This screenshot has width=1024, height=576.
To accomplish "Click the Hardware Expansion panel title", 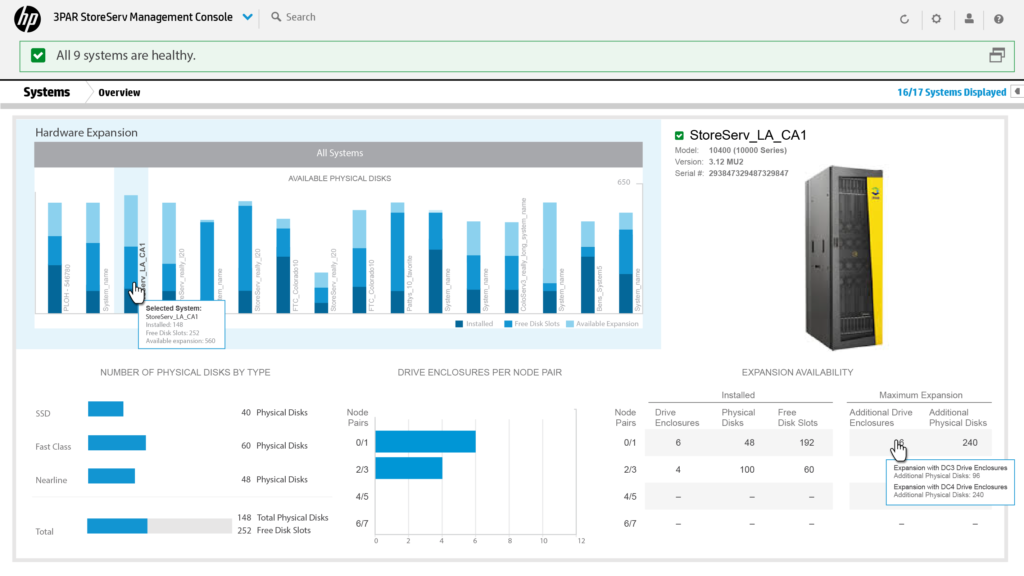I will pos(86,133).
